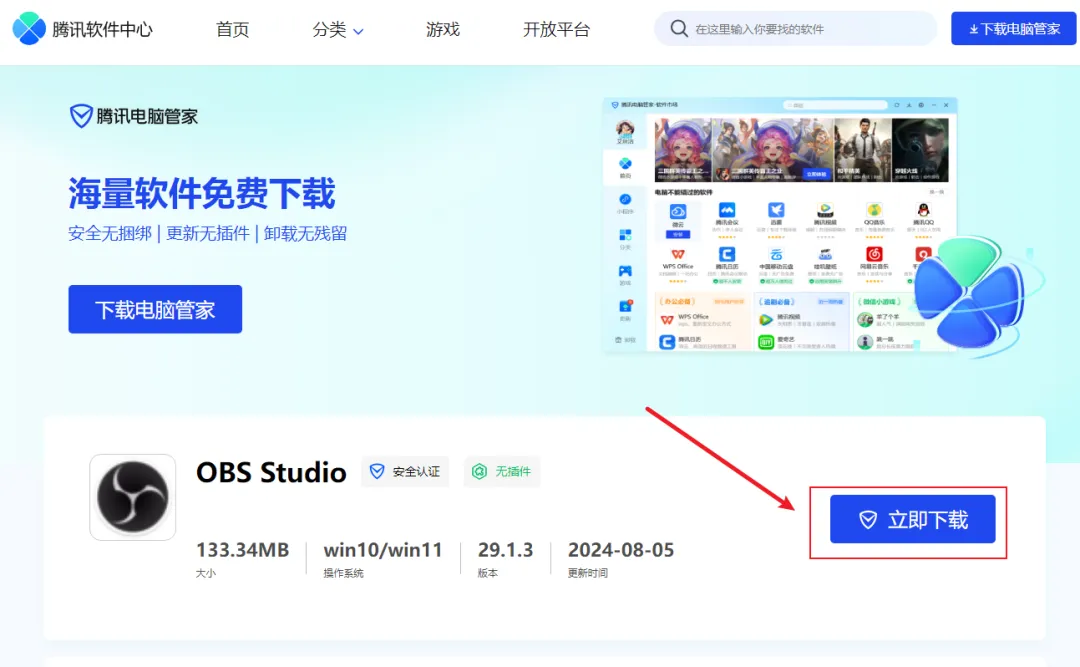Click the 立即下载 button

coord(913,519)
